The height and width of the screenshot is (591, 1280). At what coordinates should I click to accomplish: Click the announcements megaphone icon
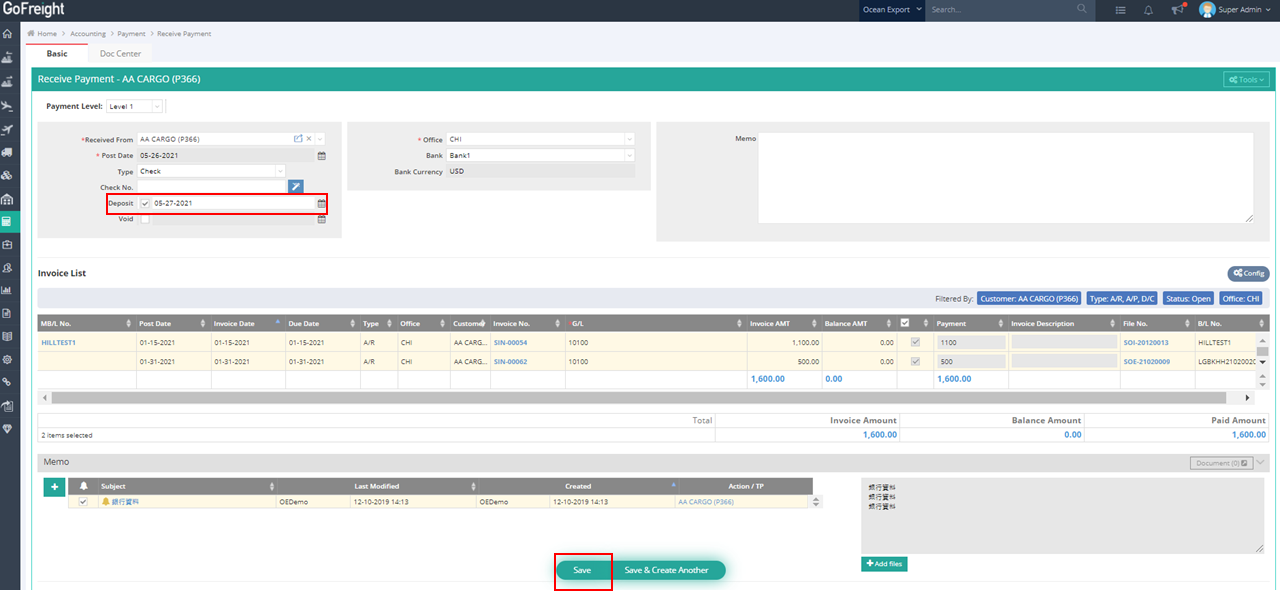coord(1177,10)
